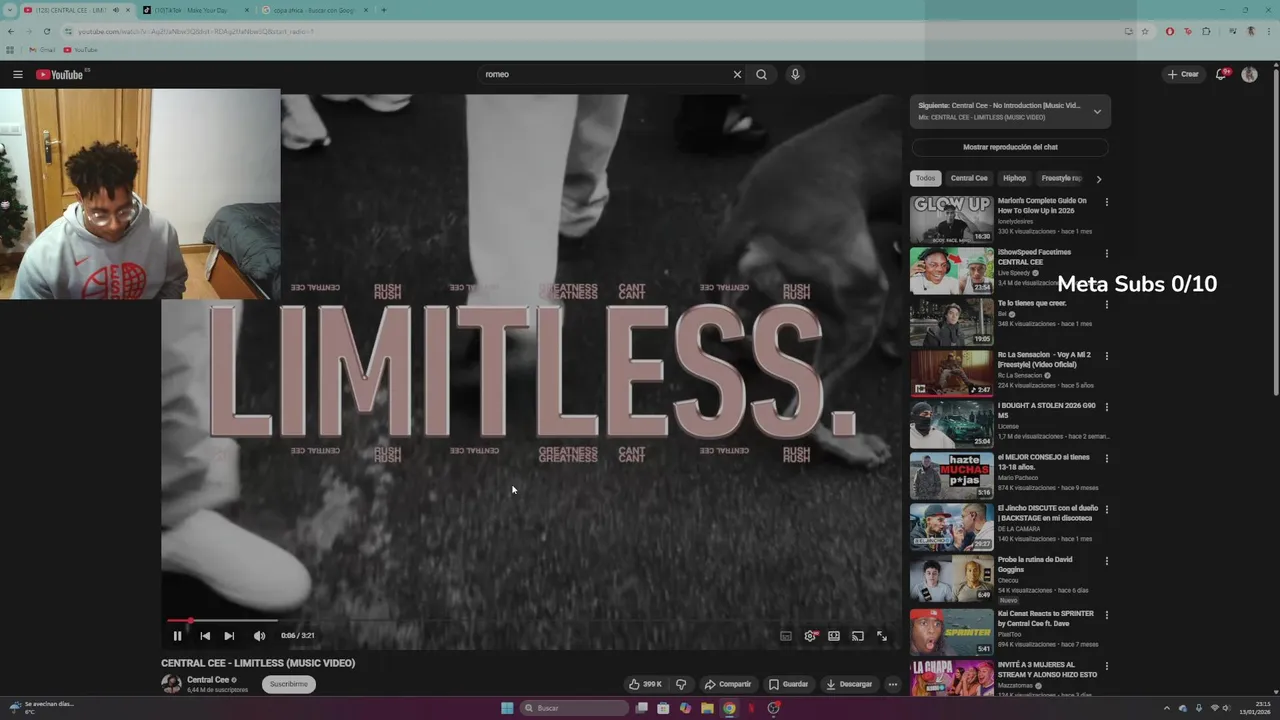Open the Windows Start menu
1280x720 pixels.
pyautogui.click(x=507, y=708)
